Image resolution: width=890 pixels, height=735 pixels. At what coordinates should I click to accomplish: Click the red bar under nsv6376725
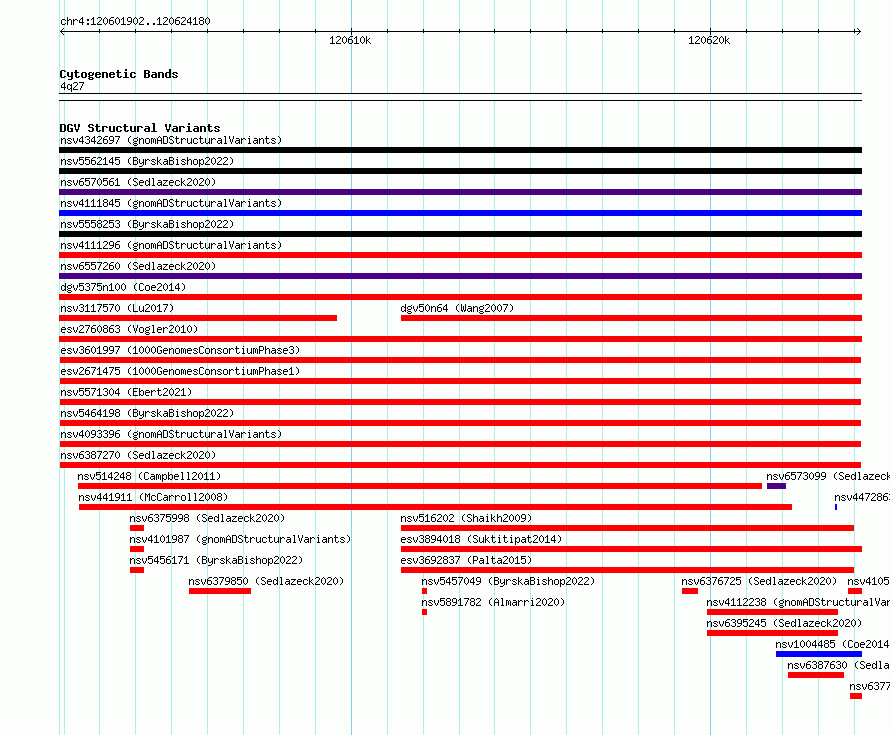click(x=690, y=591)
